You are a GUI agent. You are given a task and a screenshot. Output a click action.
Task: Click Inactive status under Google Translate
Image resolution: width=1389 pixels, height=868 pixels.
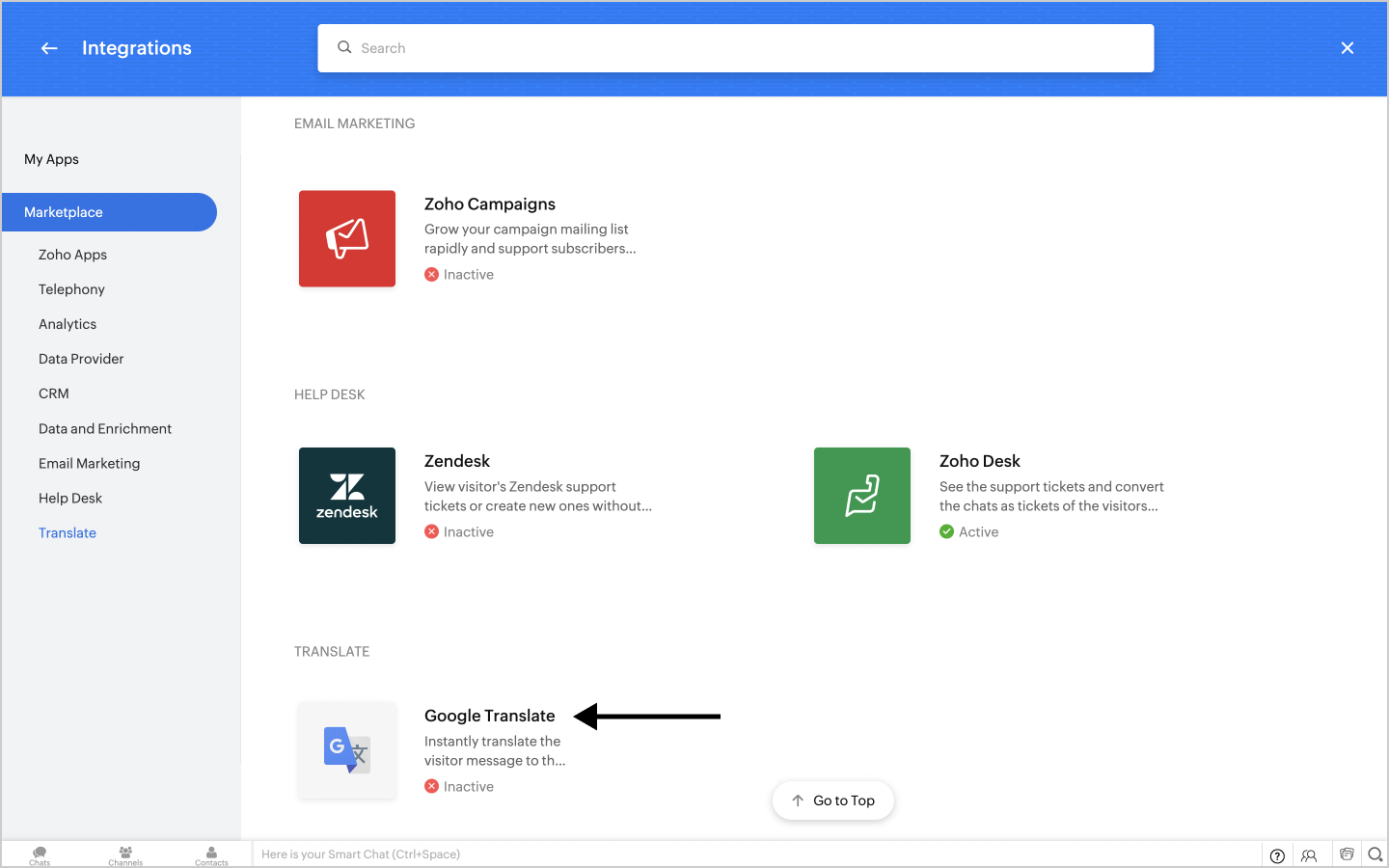[x=459, y=787]
